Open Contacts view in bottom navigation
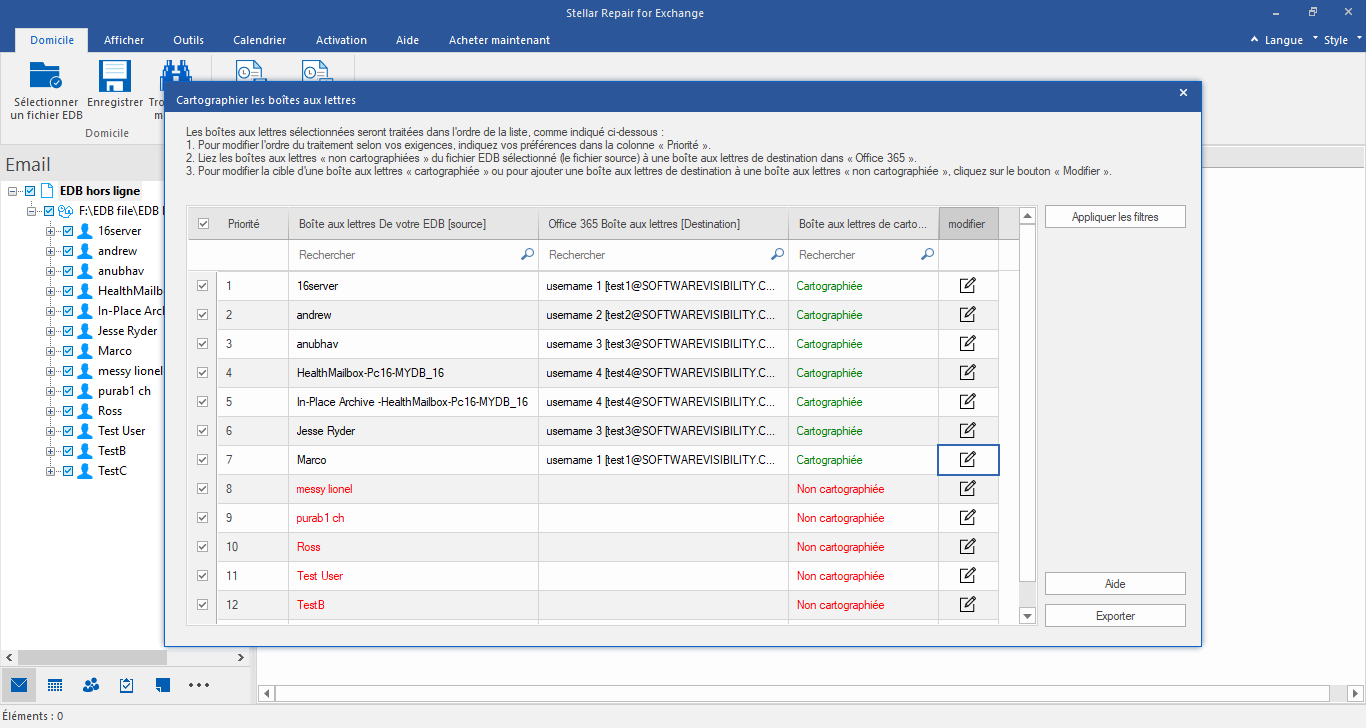This screenshot has height=728, width=1366. 91,685
